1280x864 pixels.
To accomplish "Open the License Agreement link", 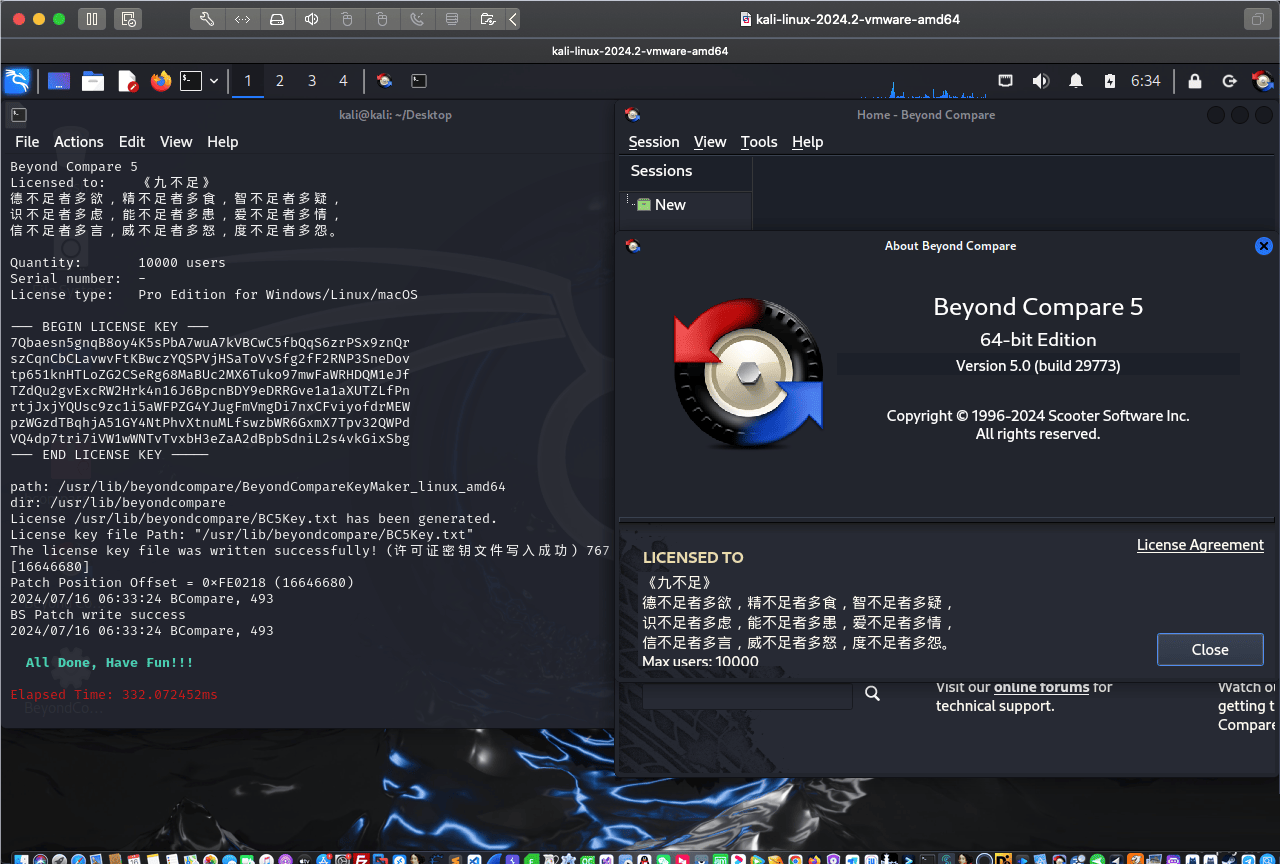I will (1200, 545).
